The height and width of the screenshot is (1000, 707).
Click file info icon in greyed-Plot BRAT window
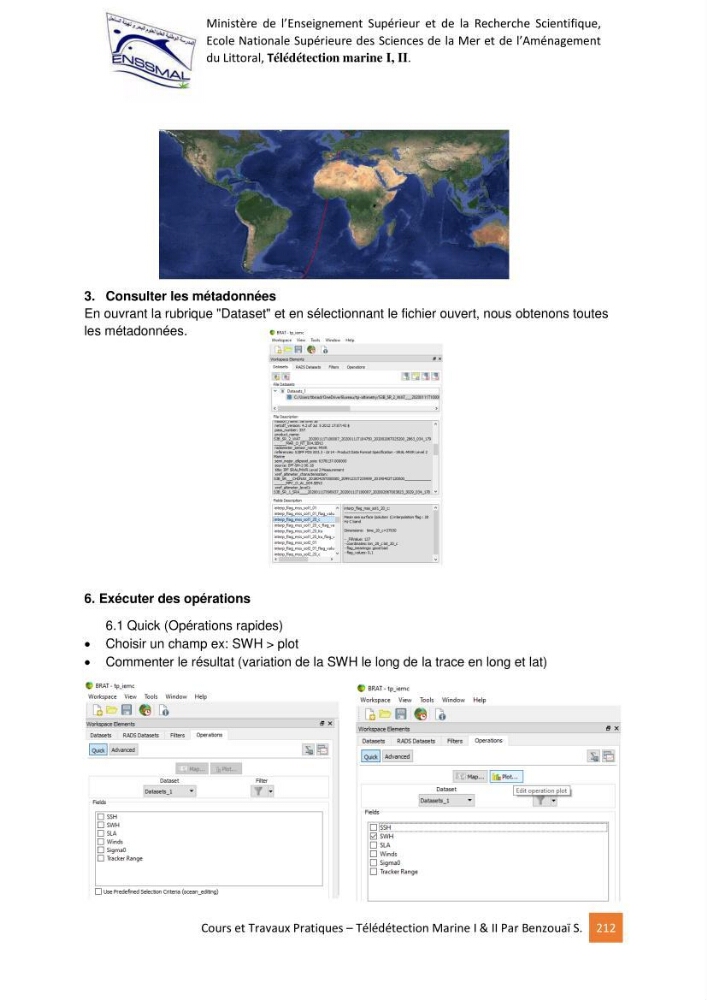click(164, 710)
